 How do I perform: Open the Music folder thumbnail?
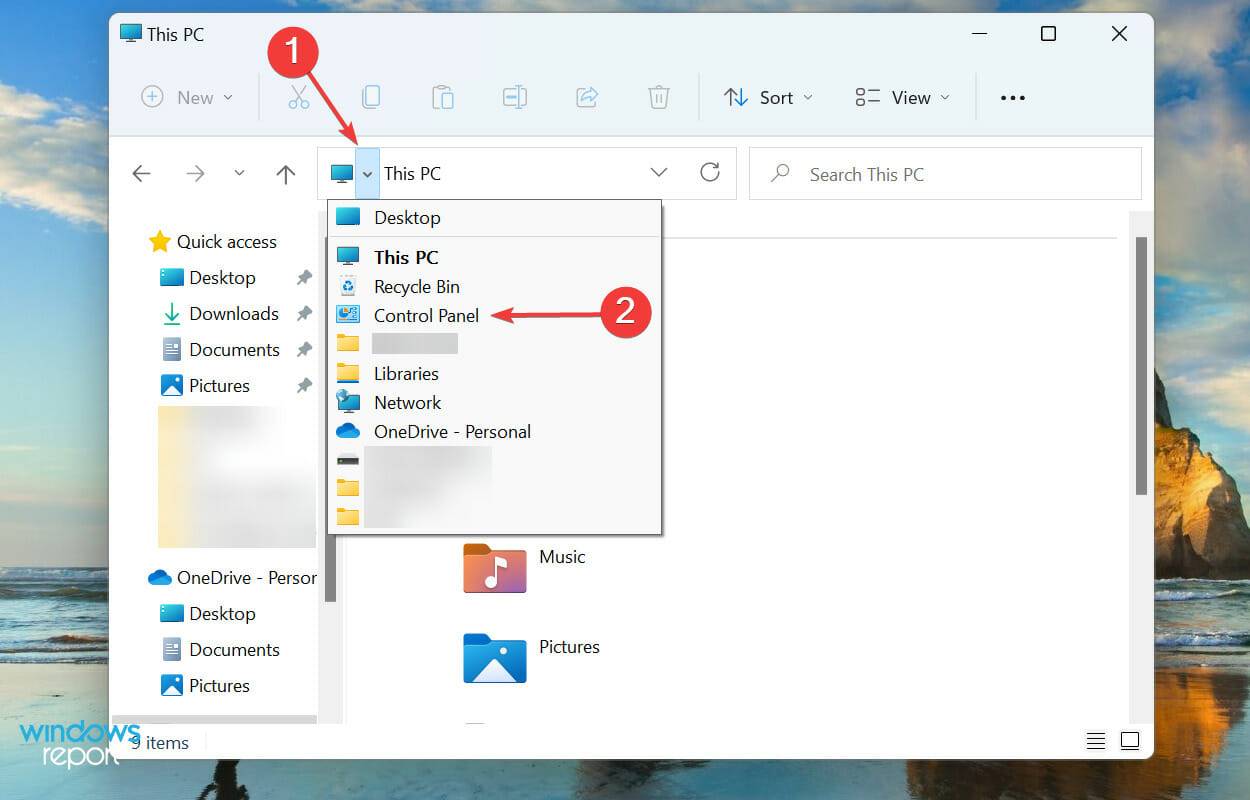(x=494, y=568)
